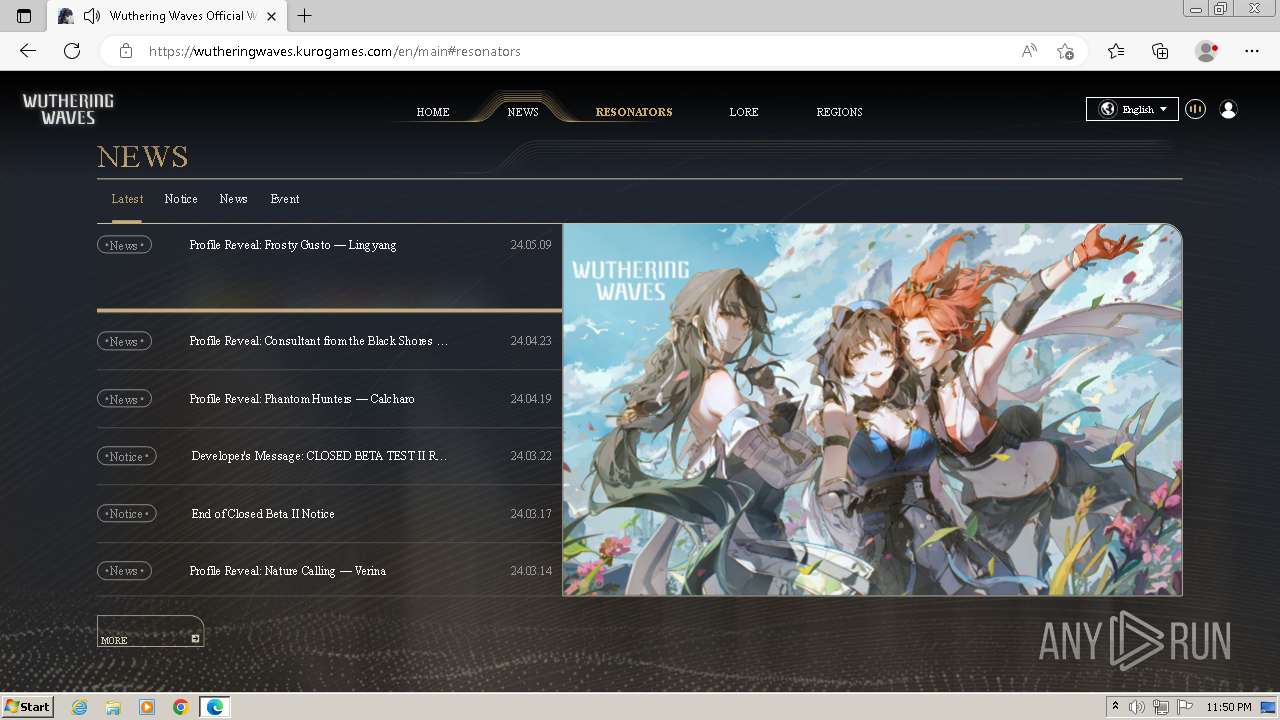
Task: Select Microsoft Edge taskbar button
Action: [215, 707]
